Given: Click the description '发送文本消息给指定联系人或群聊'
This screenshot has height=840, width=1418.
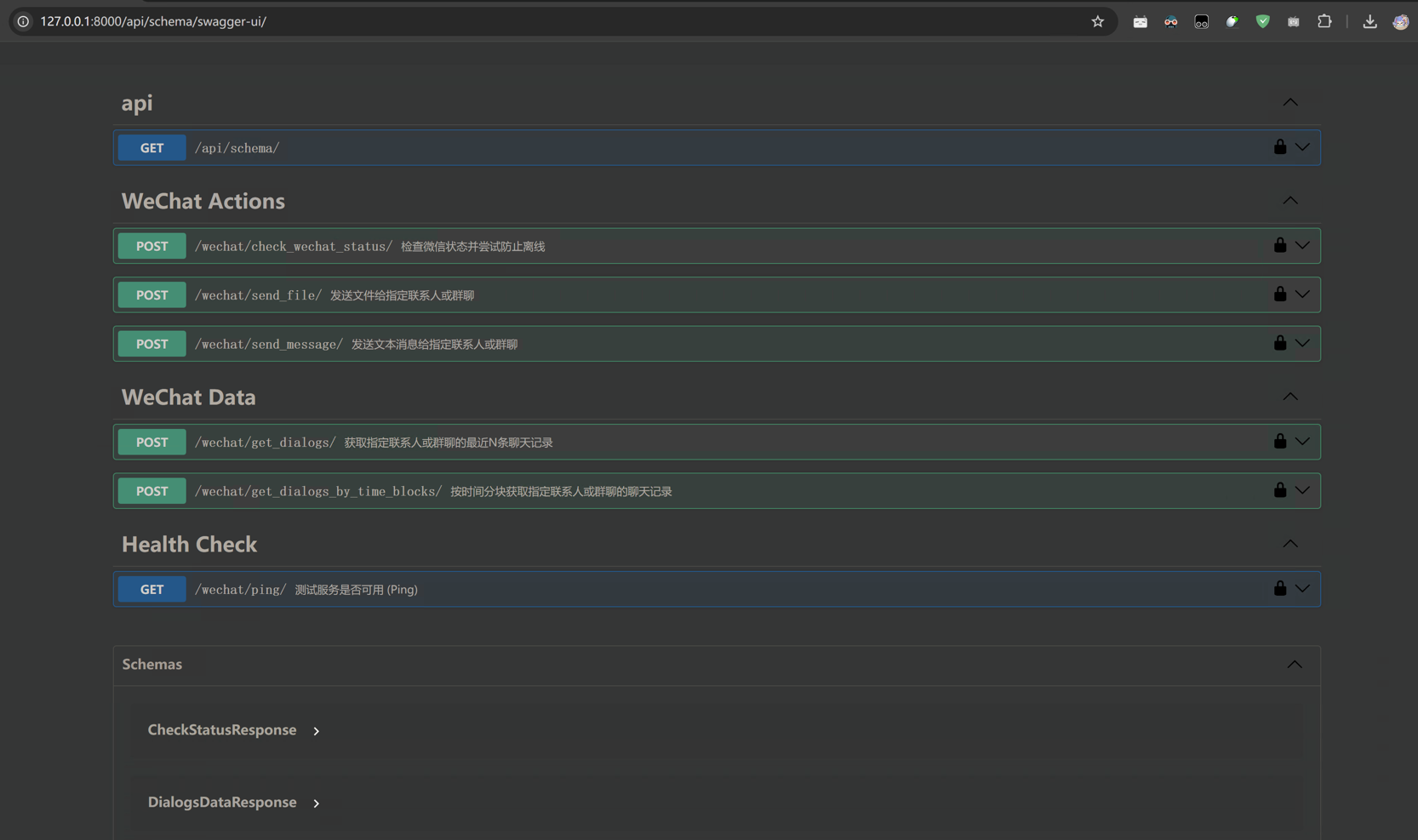Looking at the screenshot, I should click(435, 345).
